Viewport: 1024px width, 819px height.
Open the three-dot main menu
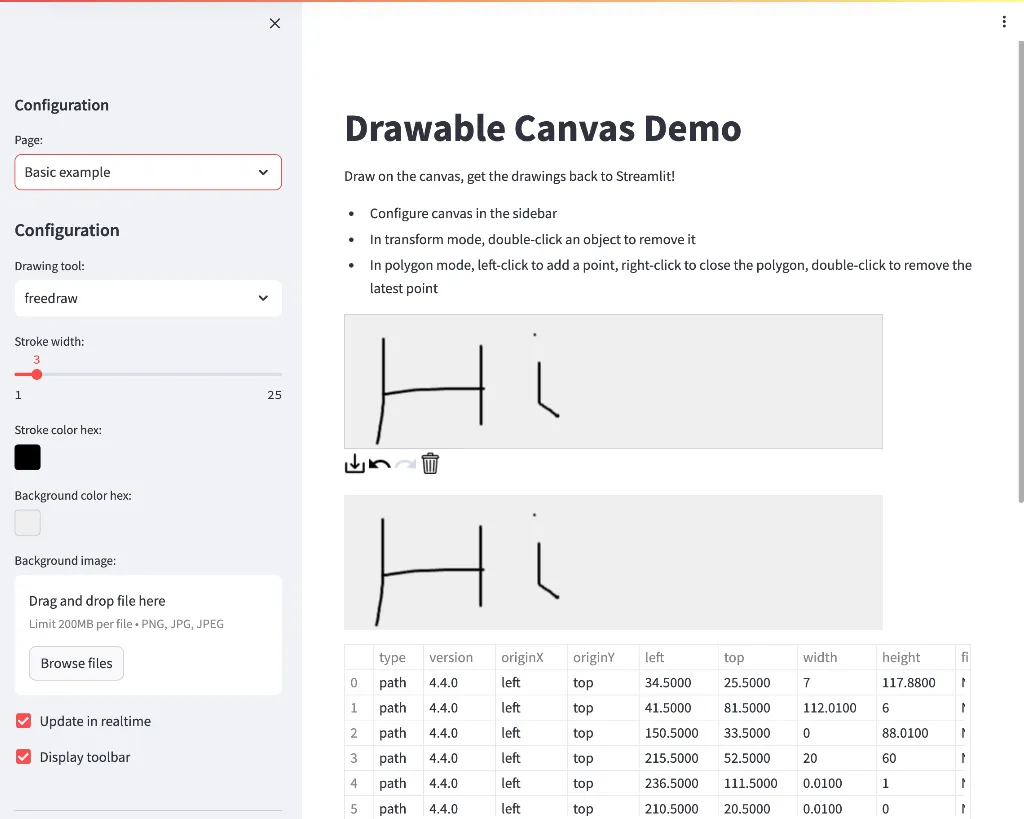pyautogui.click(x=1004, y=22)
